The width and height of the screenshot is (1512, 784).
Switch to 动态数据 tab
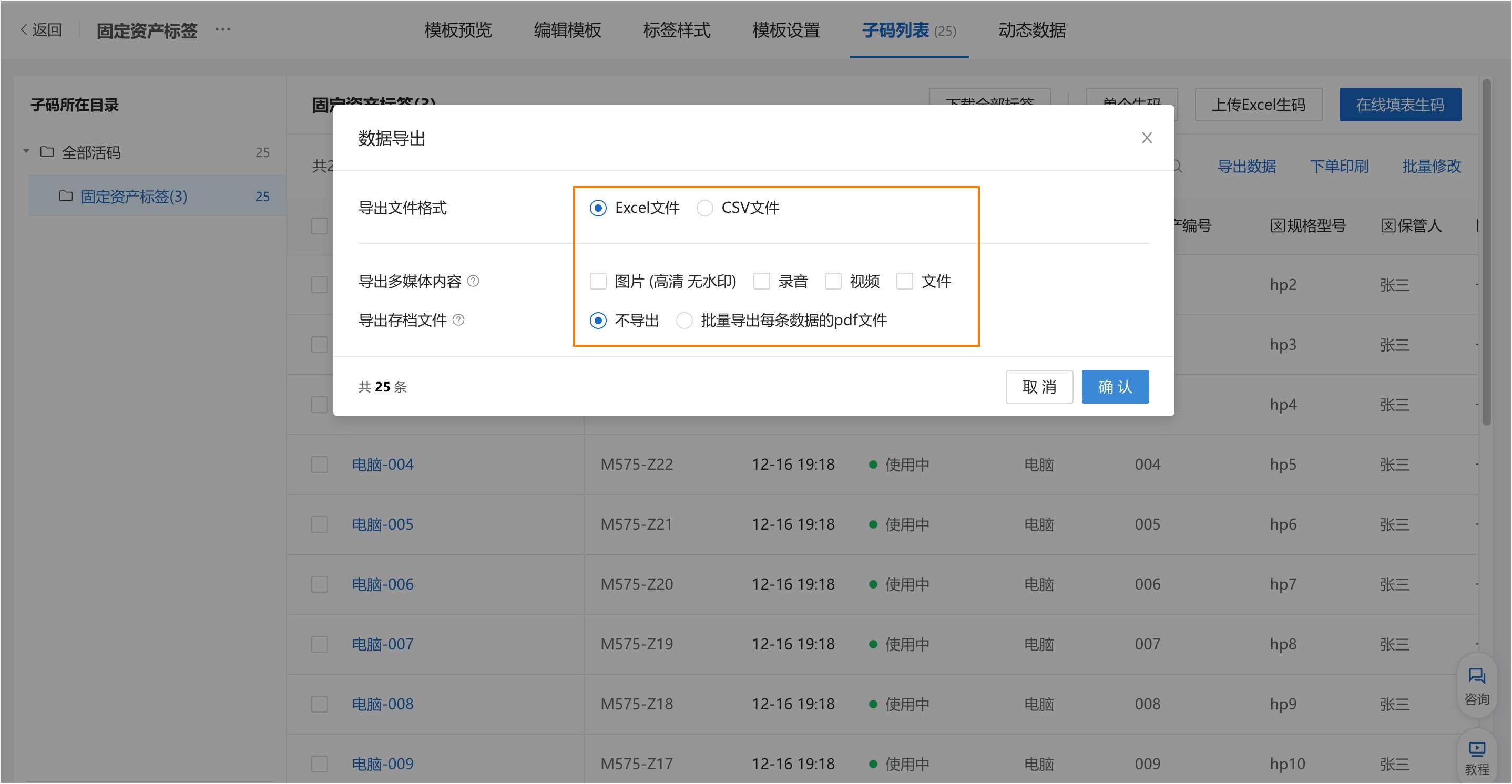click(x=1032, y=30)
